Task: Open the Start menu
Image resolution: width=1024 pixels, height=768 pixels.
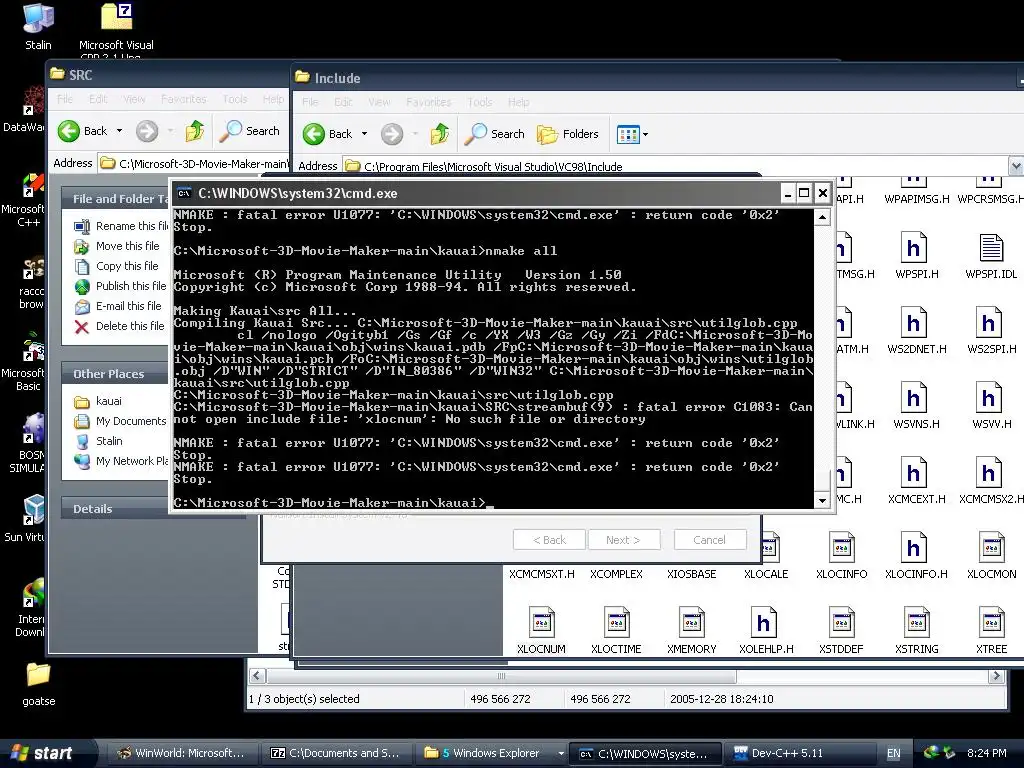Action: pos(47,753)
